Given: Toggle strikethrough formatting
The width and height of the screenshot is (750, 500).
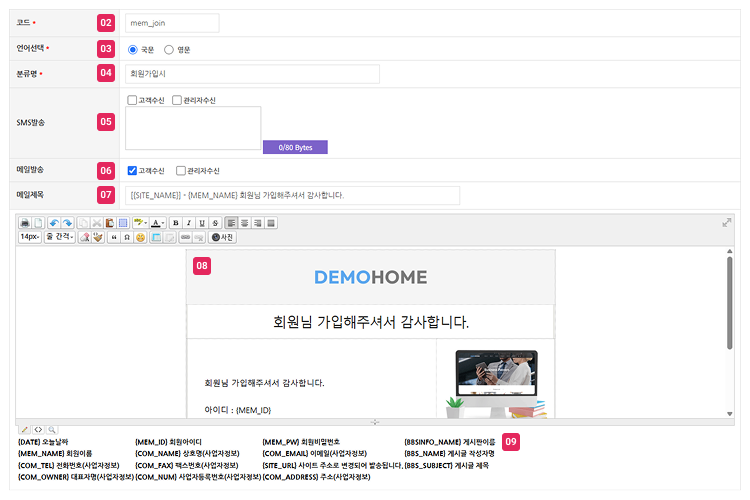Looking at the screenshot, I should (x=215, y=223).
